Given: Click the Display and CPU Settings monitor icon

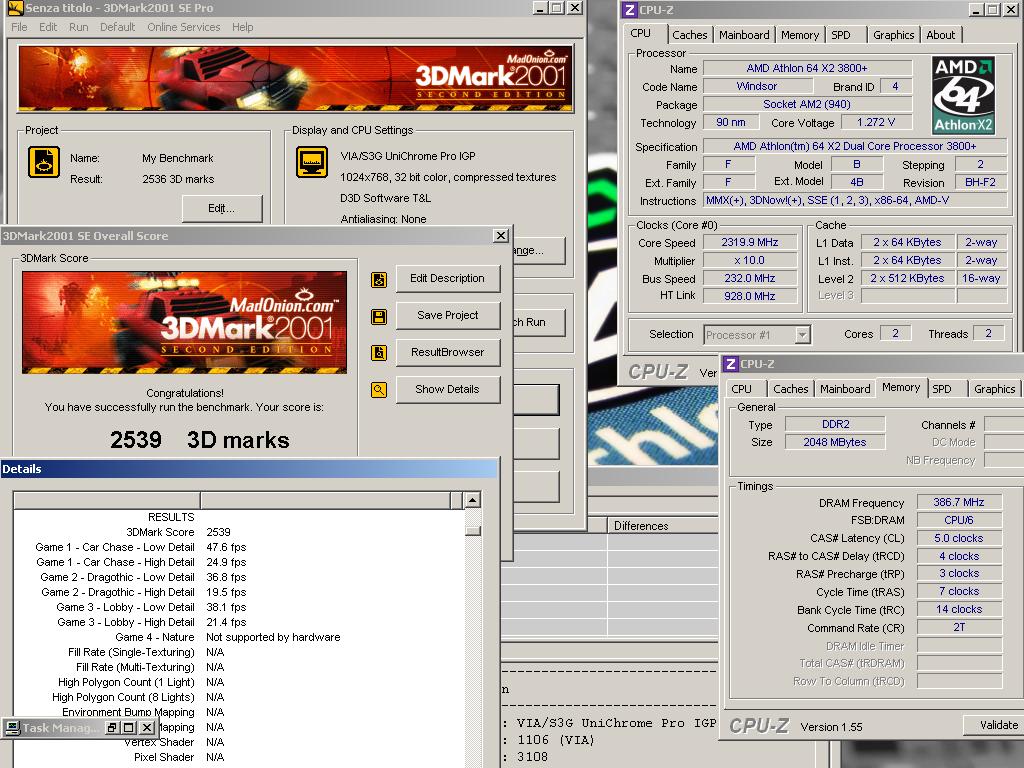Looking at the screenshot, I should click(312, 162).
